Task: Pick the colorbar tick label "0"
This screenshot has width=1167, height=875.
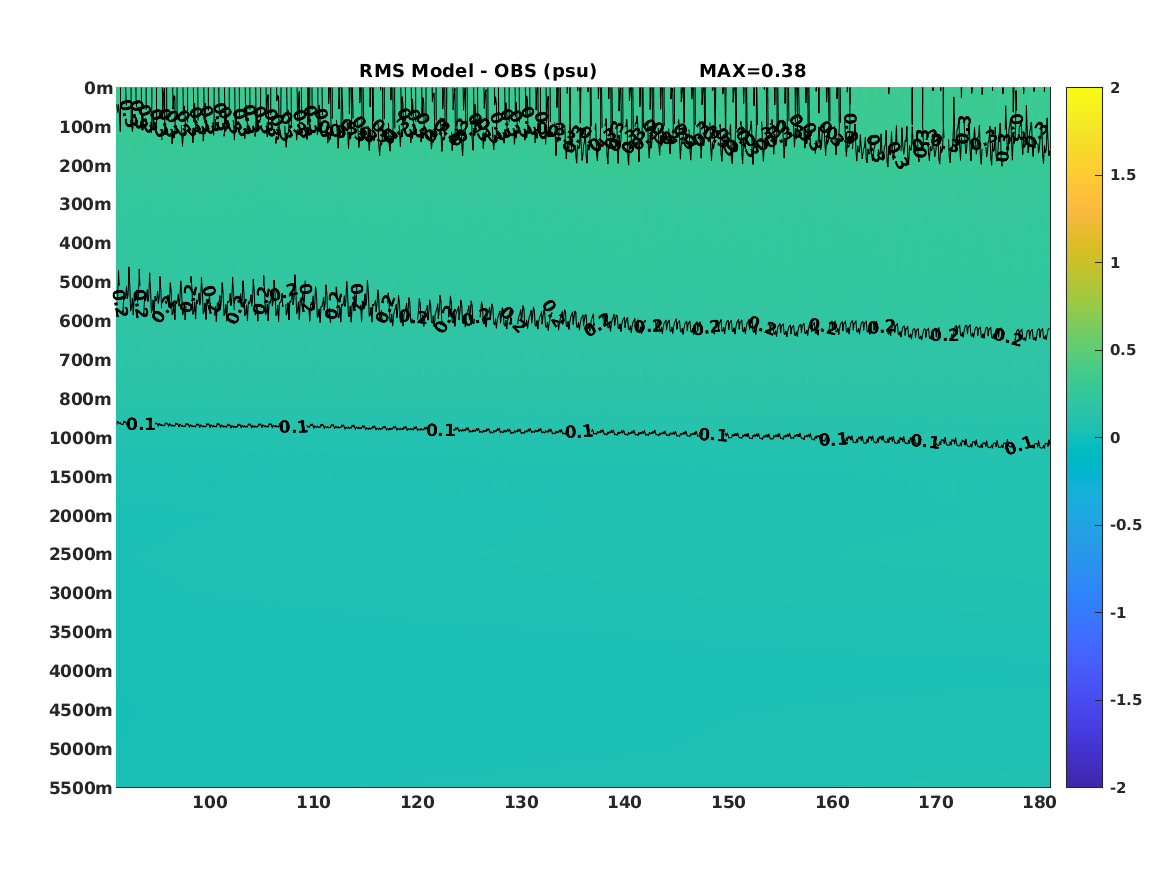Action: (x=1115, y=438)
